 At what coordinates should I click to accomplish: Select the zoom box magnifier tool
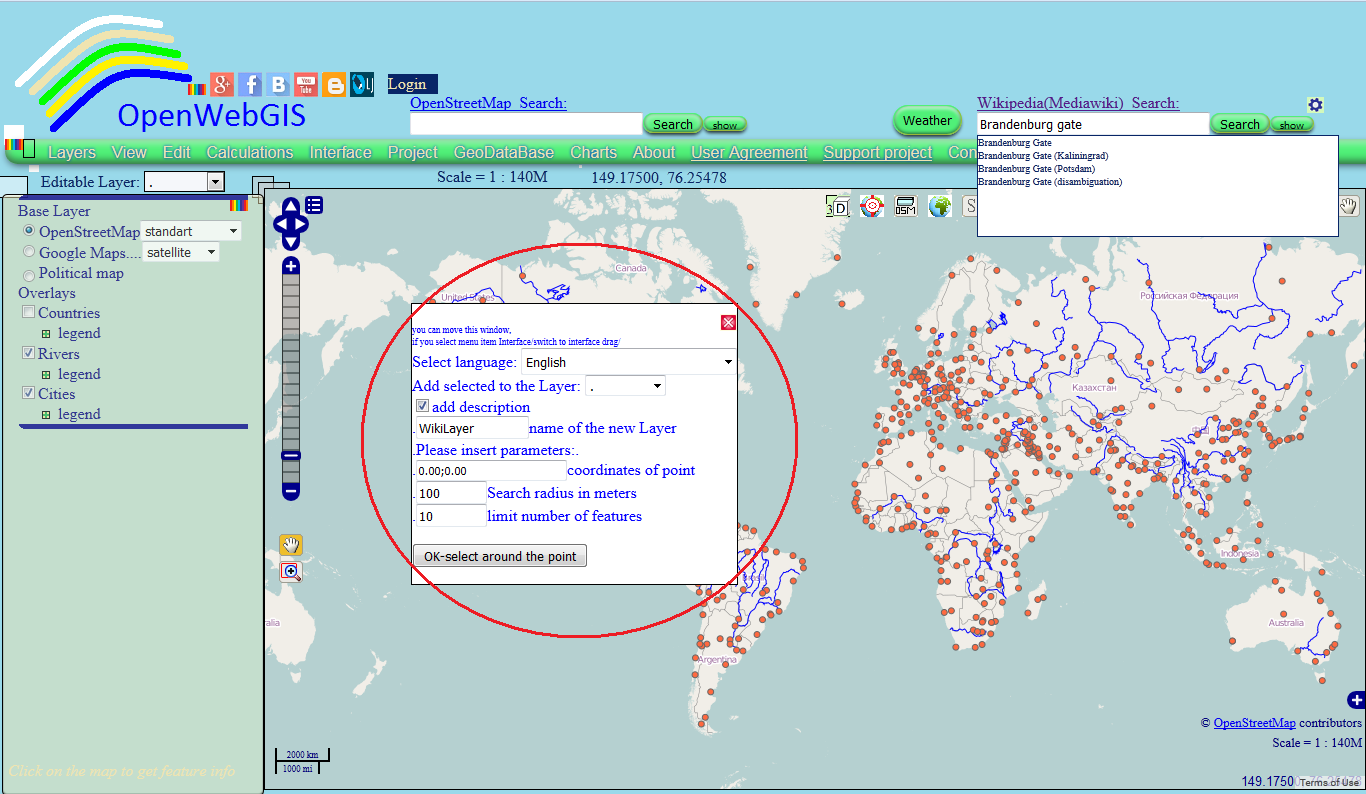pyautogui.click(x=290, y=571)
